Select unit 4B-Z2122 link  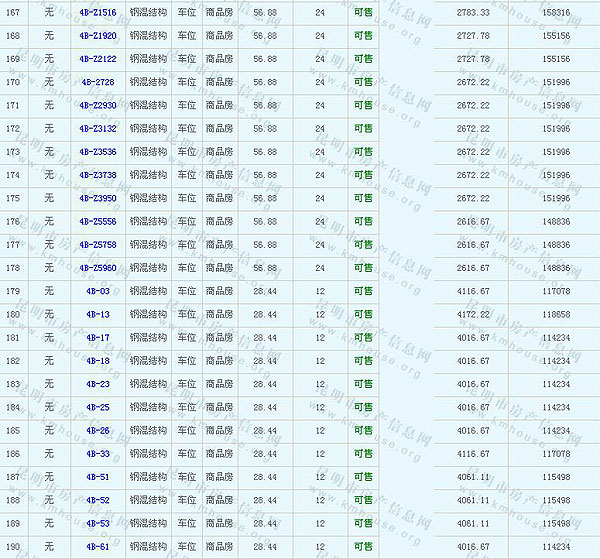tap(98, 59)
